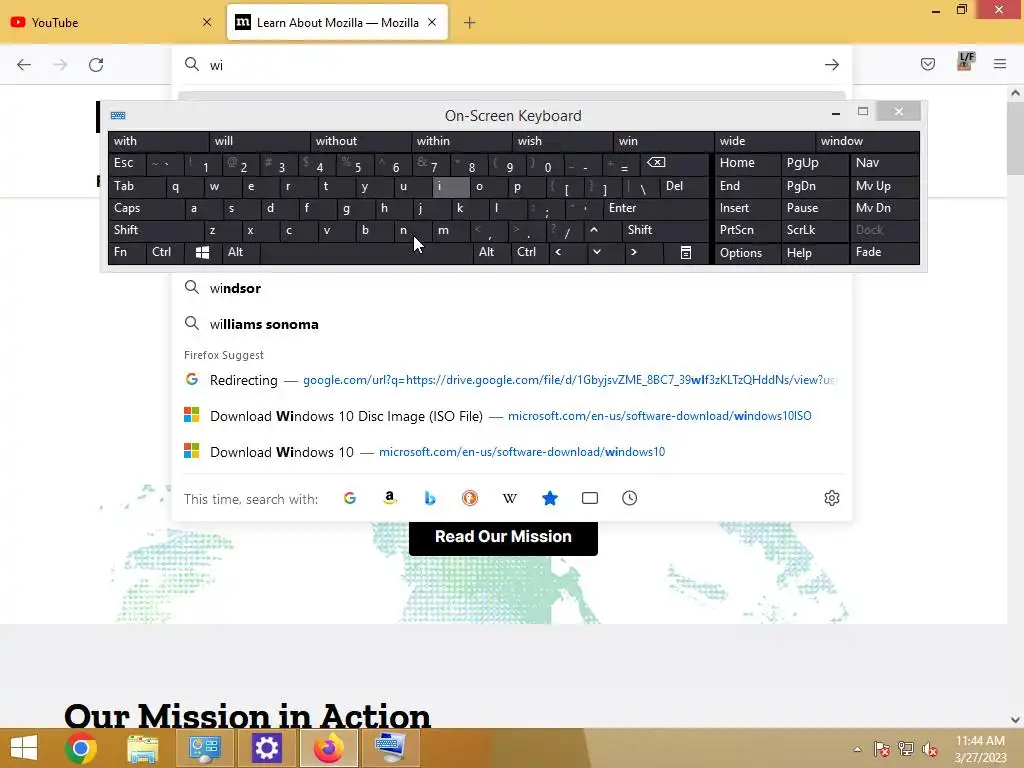Search this time with Amazon icon
This screenshot has height=768, width=1024.
pos(390,498)
